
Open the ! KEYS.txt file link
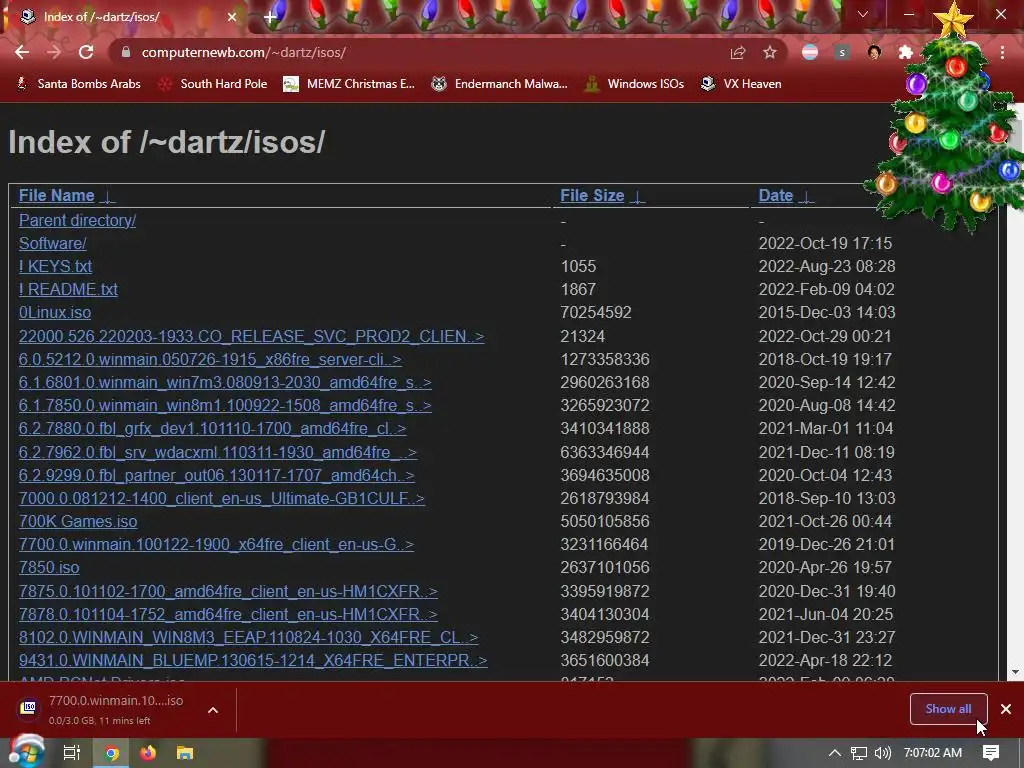click(55, 266)
